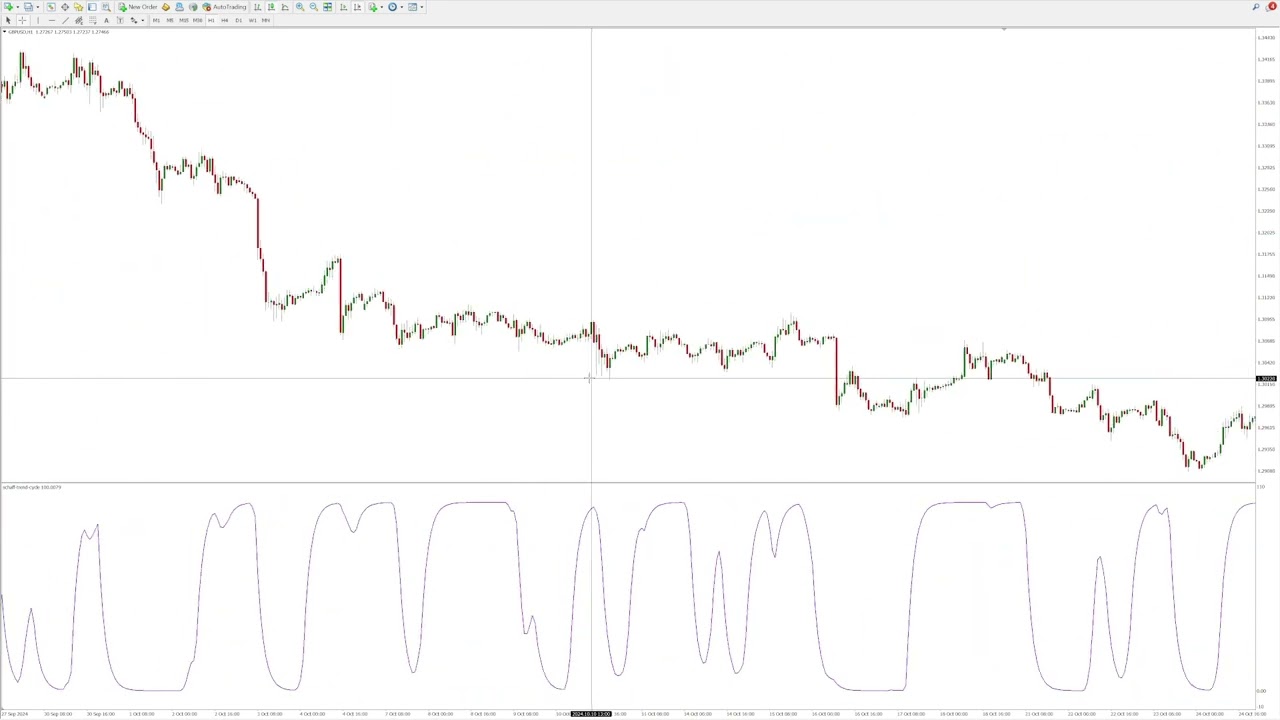Switch chart to D1 timeframe
This screenshot has height=720, width=1280.
[x=238, y=20]
